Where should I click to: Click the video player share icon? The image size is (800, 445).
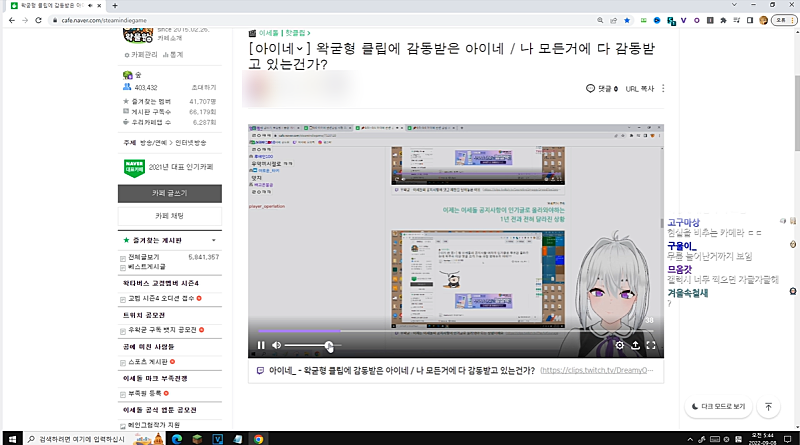coord(635,345)
